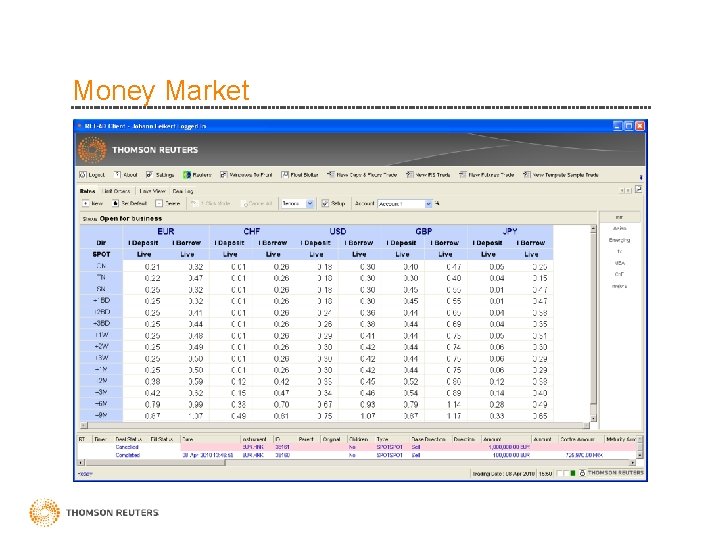Select the +1BD tenor row label
Screen dimensions: 720x540
point(101,301)
